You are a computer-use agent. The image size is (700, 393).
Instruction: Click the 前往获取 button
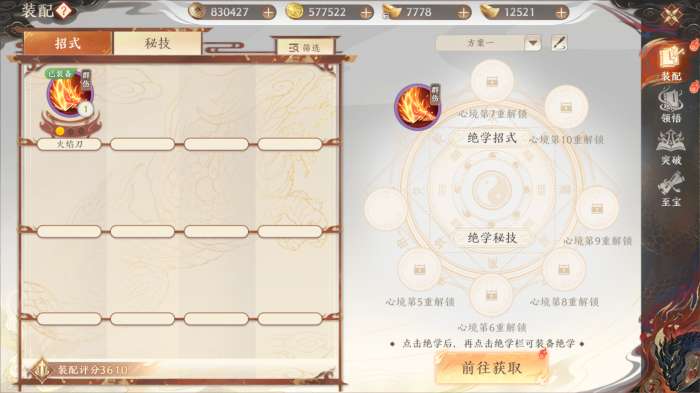(492, 368)
